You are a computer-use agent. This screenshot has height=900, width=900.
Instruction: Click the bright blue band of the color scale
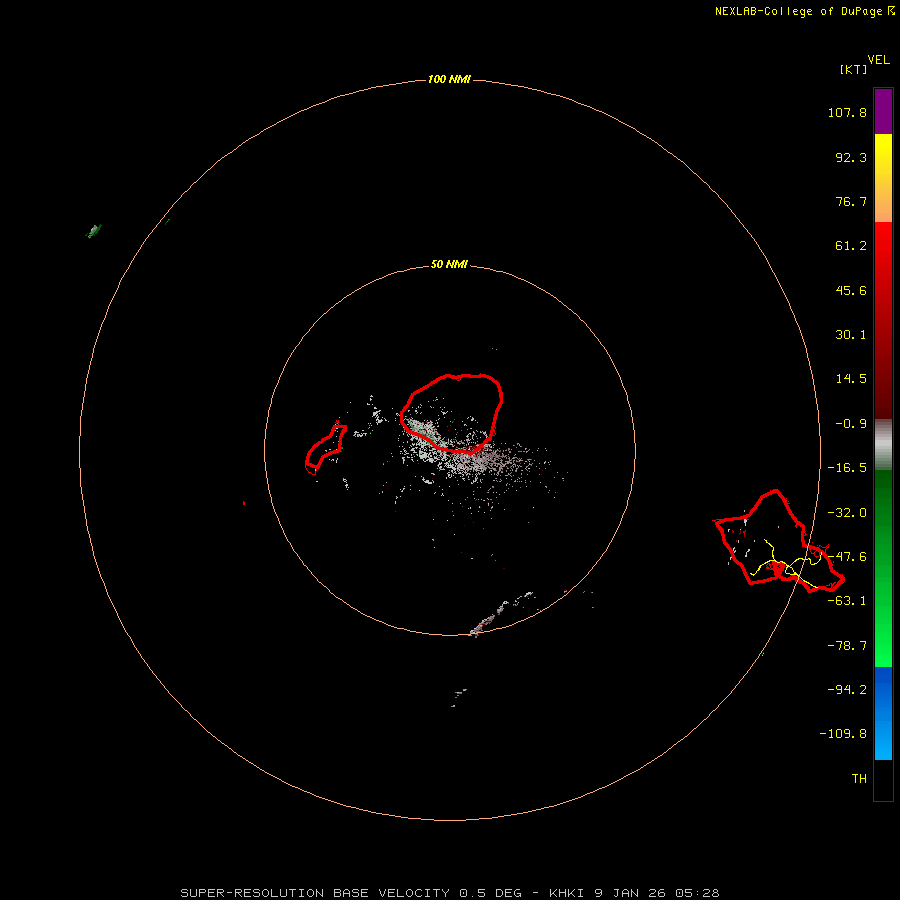click(x=883, y=713)
